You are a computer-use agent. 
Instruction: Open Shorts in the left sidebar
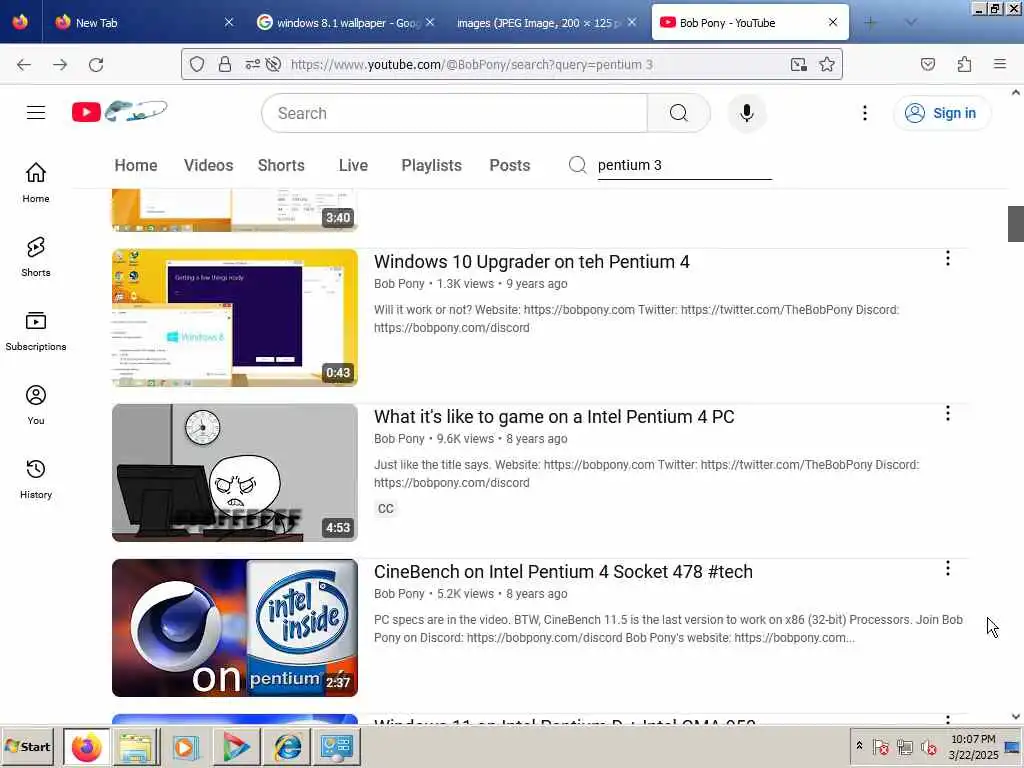pos(36,257)
